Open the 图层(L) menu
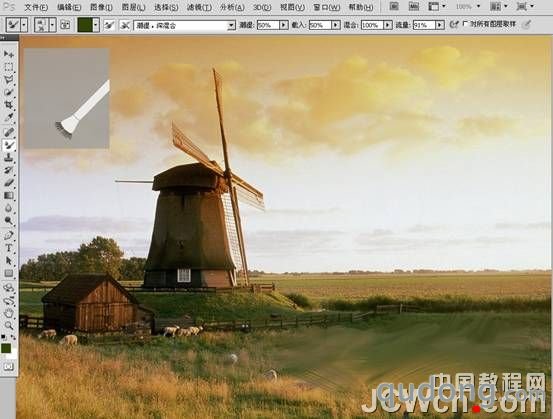Screen dimensions: 553x419 [x=133, y=7]
